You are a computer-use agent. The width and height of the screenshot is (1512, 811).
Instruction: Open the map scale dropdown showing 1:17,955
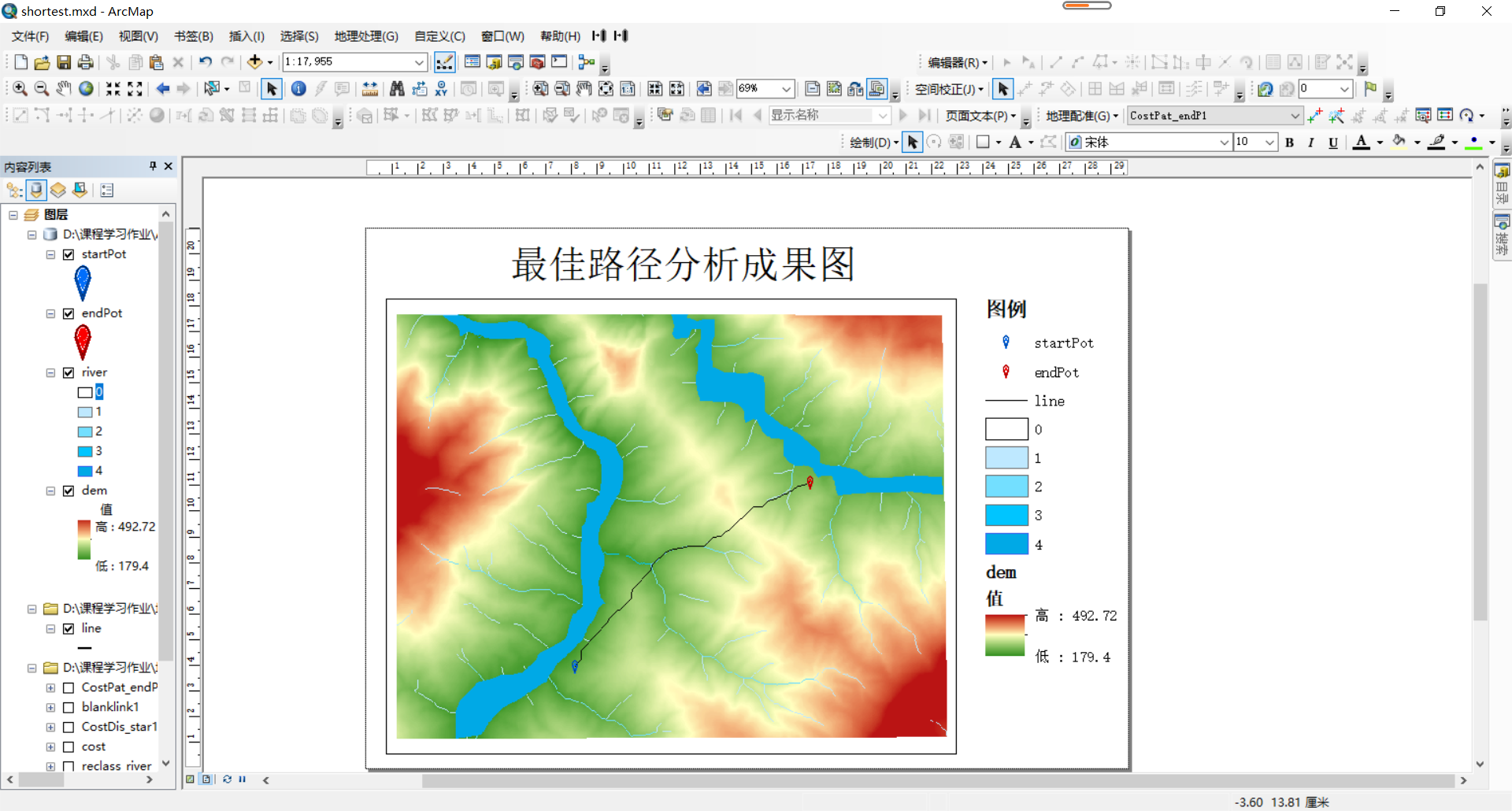click(420, 61)
